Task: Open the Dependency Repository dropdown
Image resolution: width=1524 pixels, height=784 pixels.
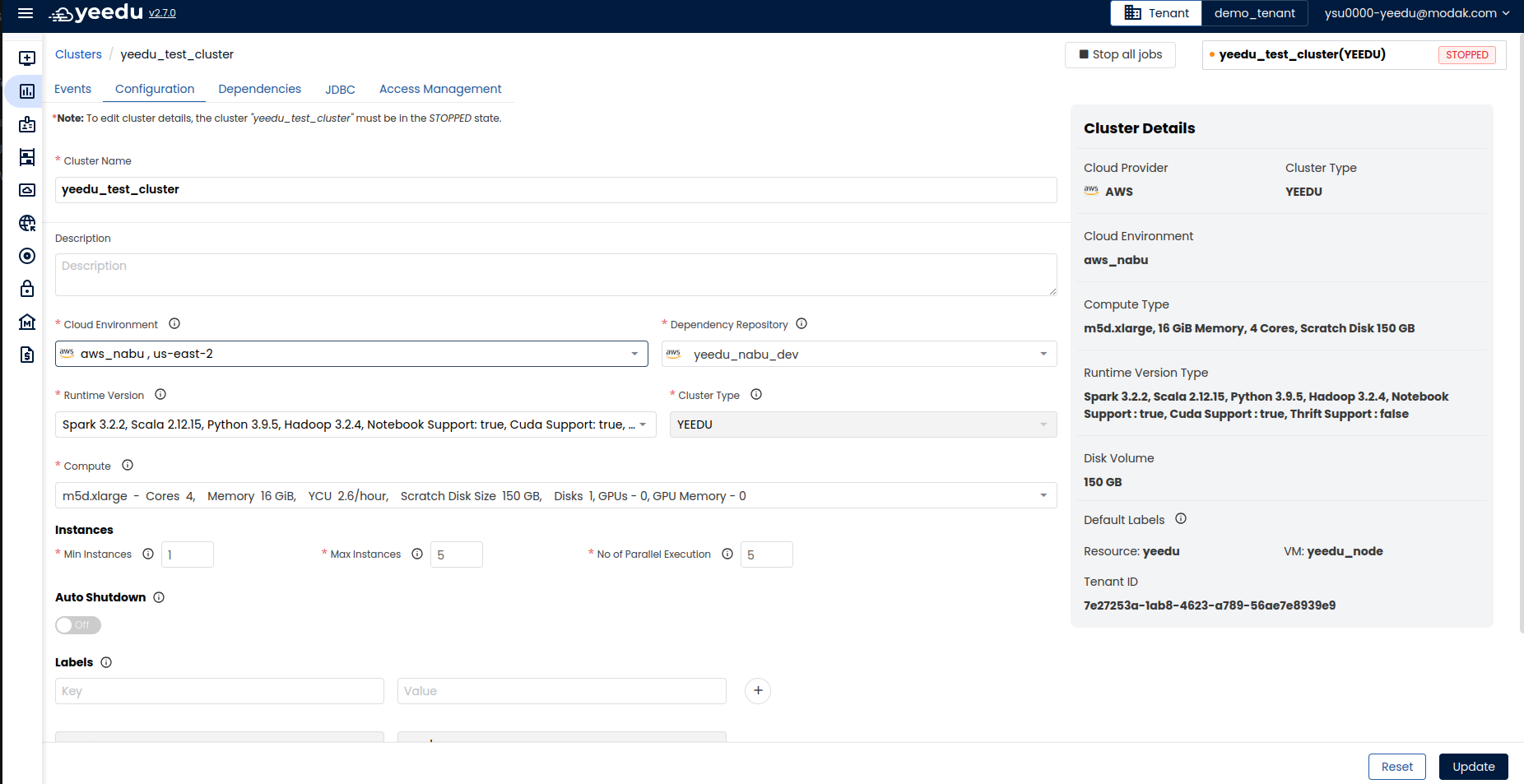Action: (859, 354)
